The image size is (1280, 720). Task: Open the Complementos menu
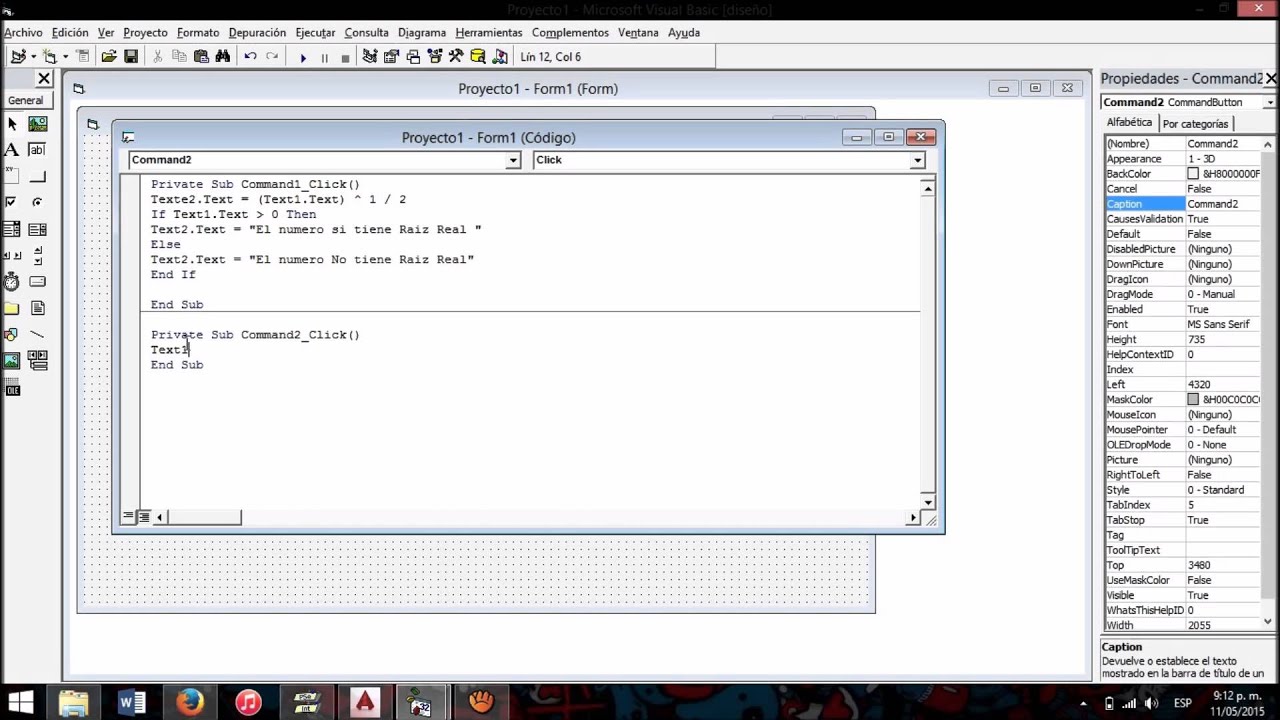570,32
